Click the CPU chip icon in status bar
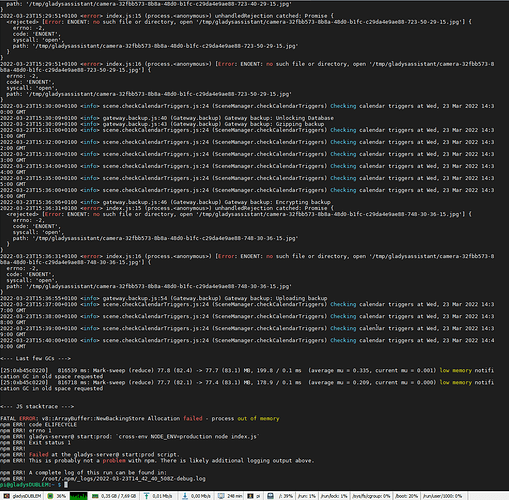 pyautogui.click(x=50, y=496)
